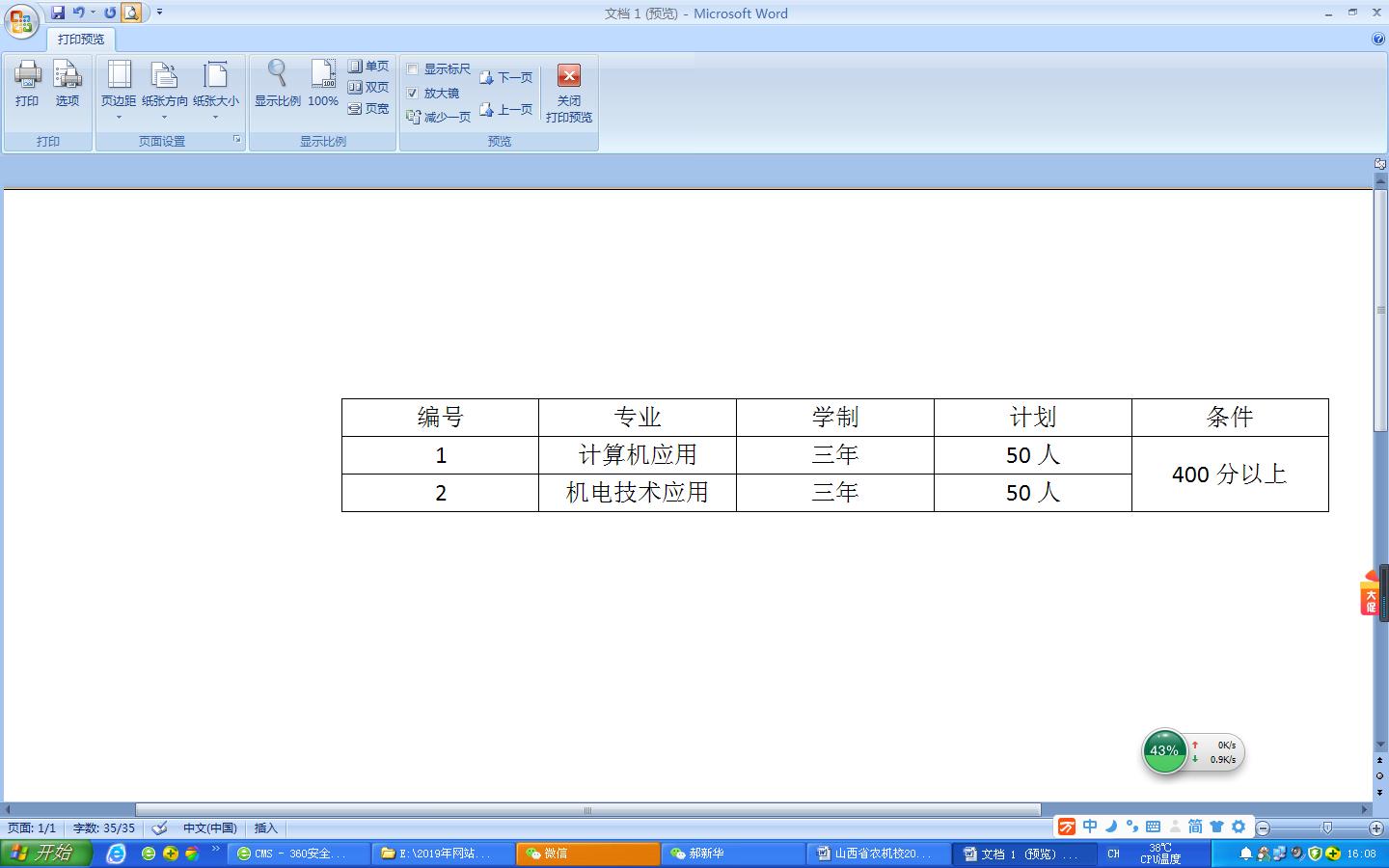Screen dimensions: 1389x868
Task: Expand the Margins (页边距) dropdown
Action: [119, 88]
